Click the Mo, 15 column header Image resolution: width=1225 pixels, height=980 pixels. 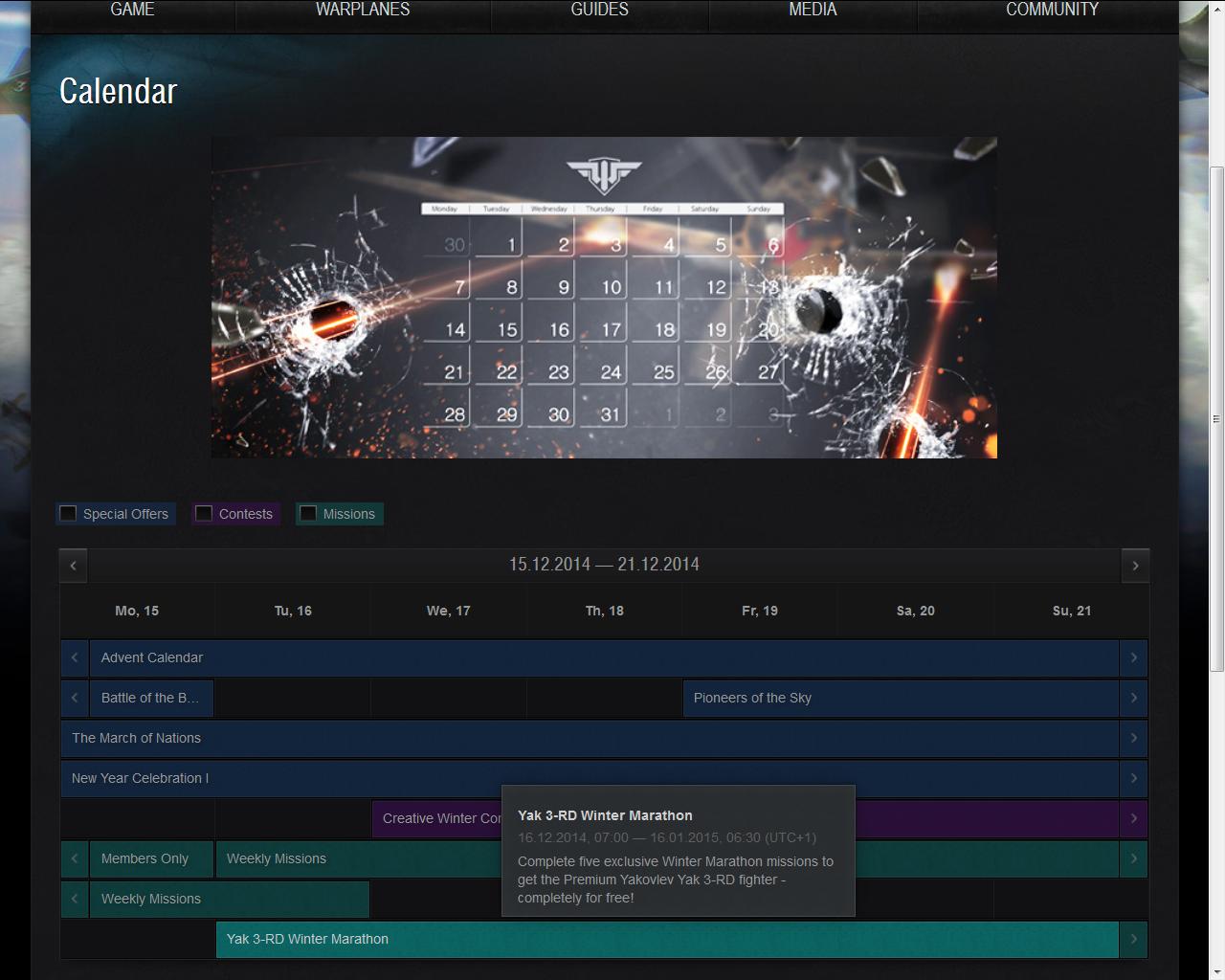(137, 611)
